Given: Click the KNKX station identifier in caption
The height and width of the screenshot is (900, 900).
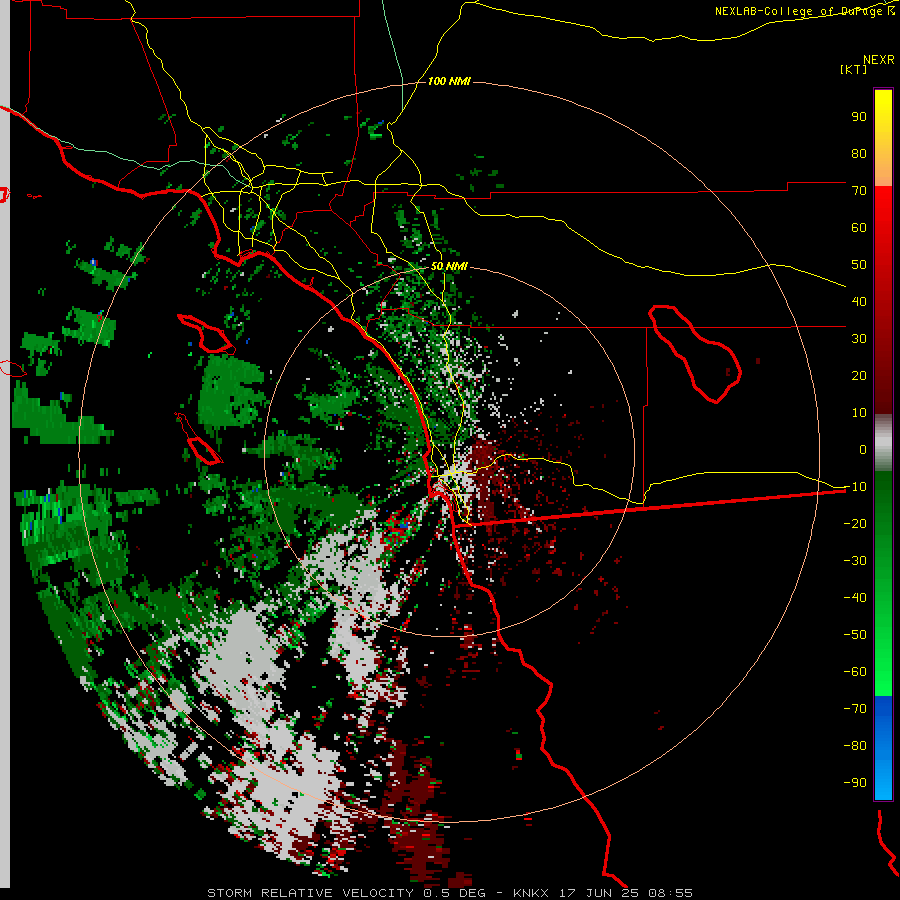Looking at the screenshot, I should 531,893.
